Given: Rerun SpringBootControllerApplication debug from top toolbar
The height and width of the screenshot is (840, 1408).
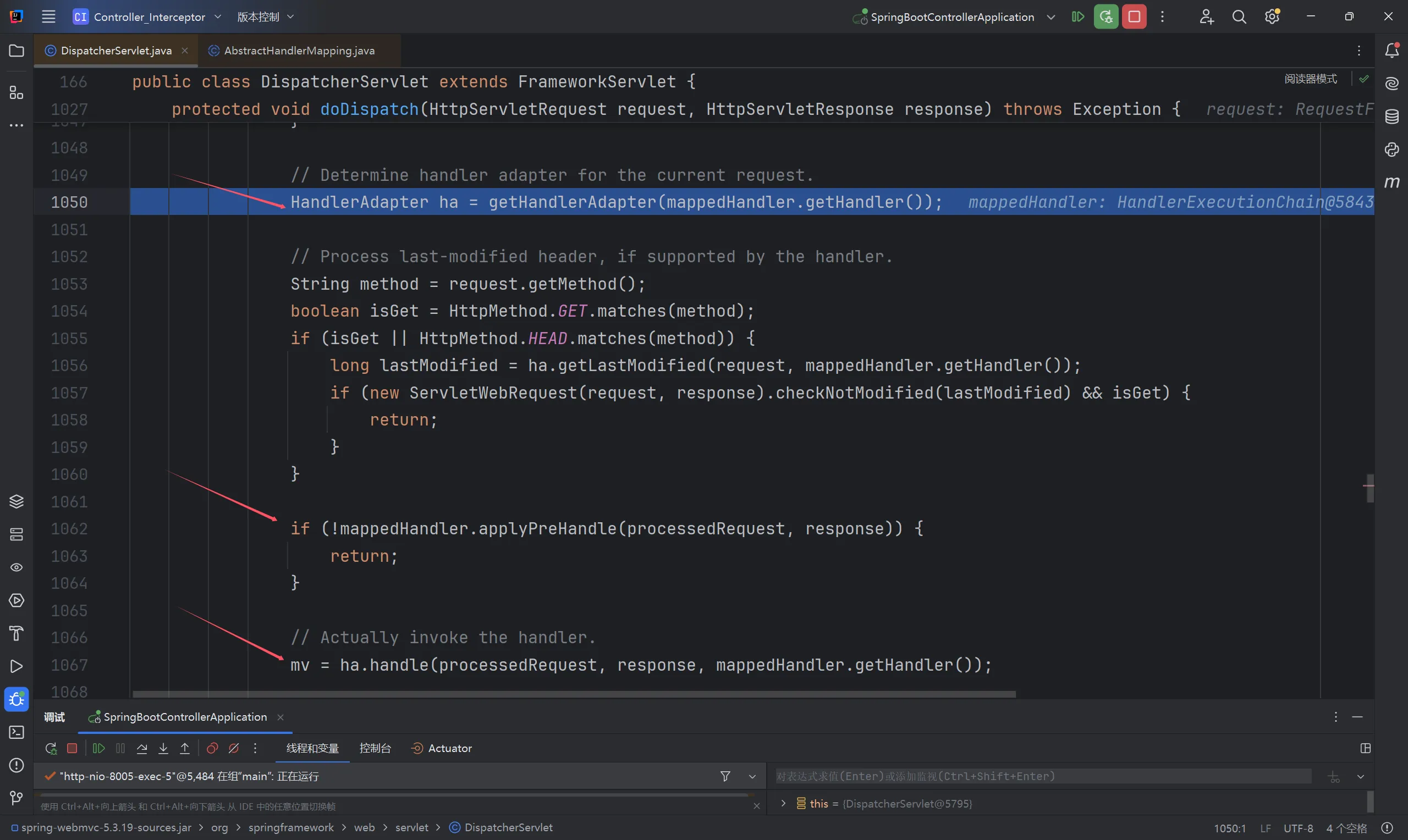Looking at the screenshot, I should pyautogui.click(x=1105, y=16).
